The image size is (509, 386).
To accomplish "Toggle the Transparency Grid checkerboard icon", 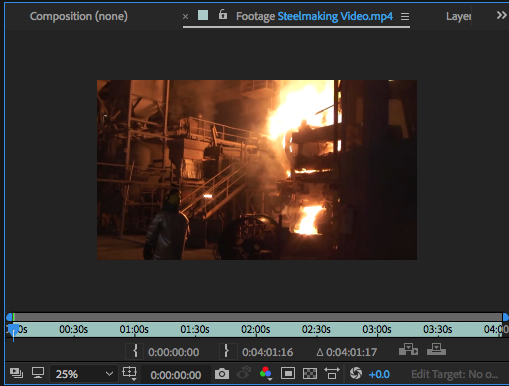I will (x=310, y=374).
